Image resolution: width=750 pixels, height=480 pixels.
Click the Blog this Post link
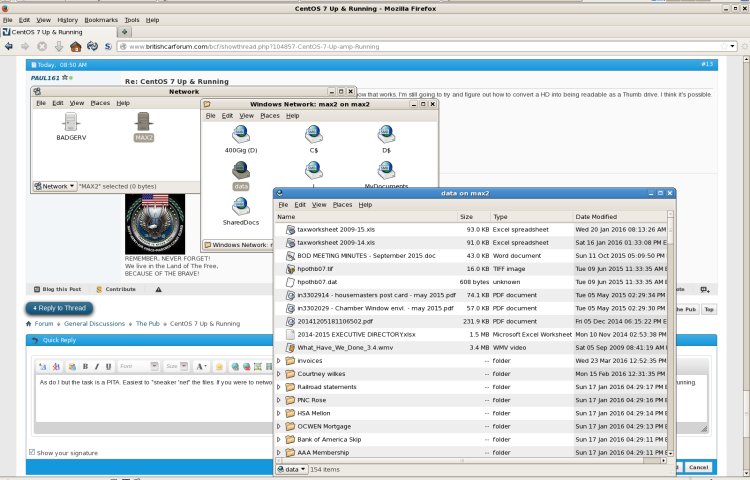pos(57,289)
